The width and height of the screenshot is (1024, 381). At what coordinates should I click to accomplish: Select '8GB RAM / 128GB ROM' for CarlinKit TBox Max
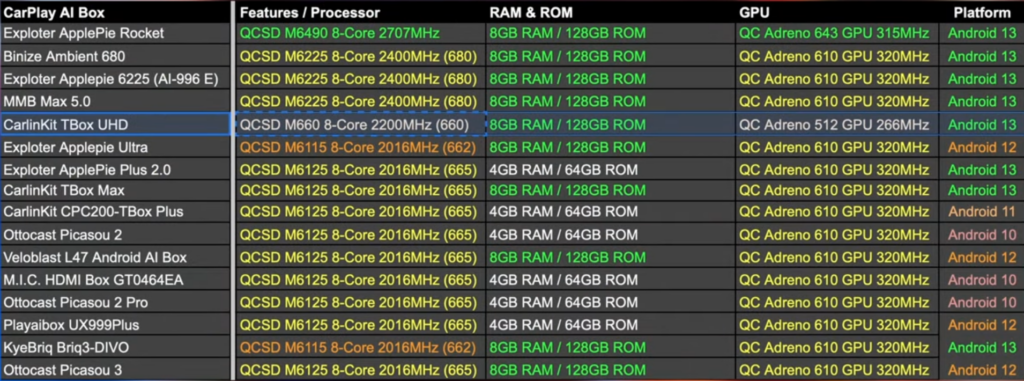pyautogui.click(x=611, y=190)
